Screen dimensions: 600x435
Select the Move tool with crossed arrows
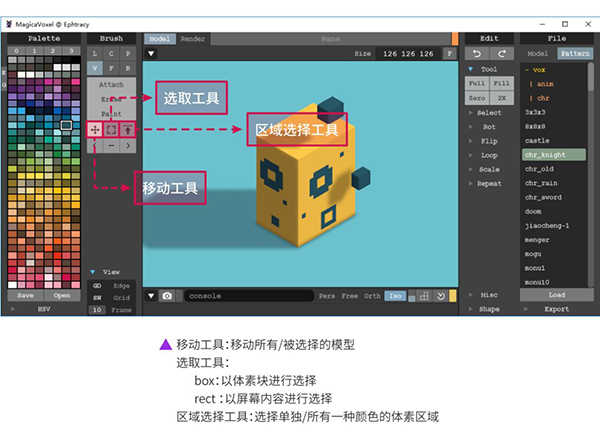95,130
